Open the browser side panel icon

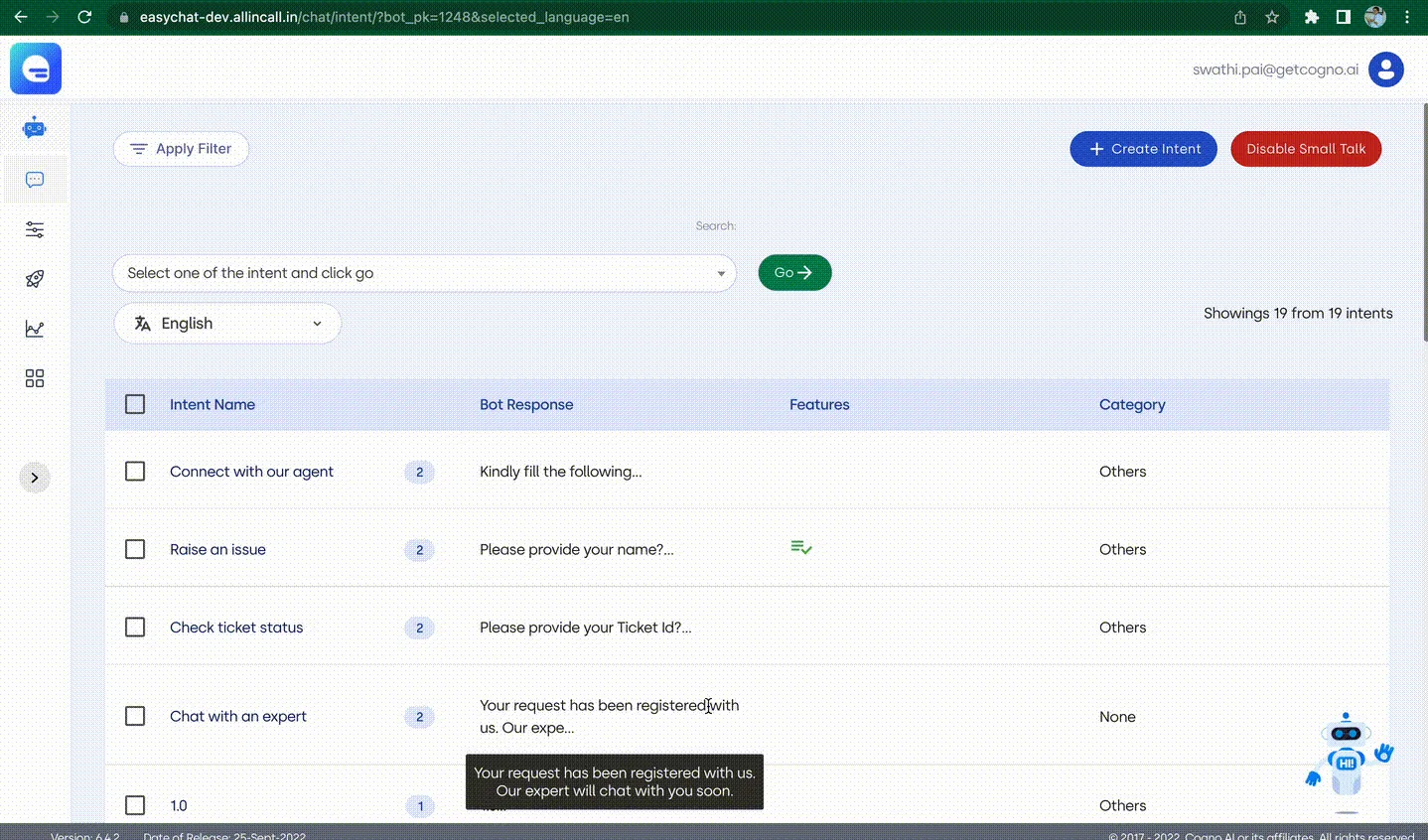1344,17
